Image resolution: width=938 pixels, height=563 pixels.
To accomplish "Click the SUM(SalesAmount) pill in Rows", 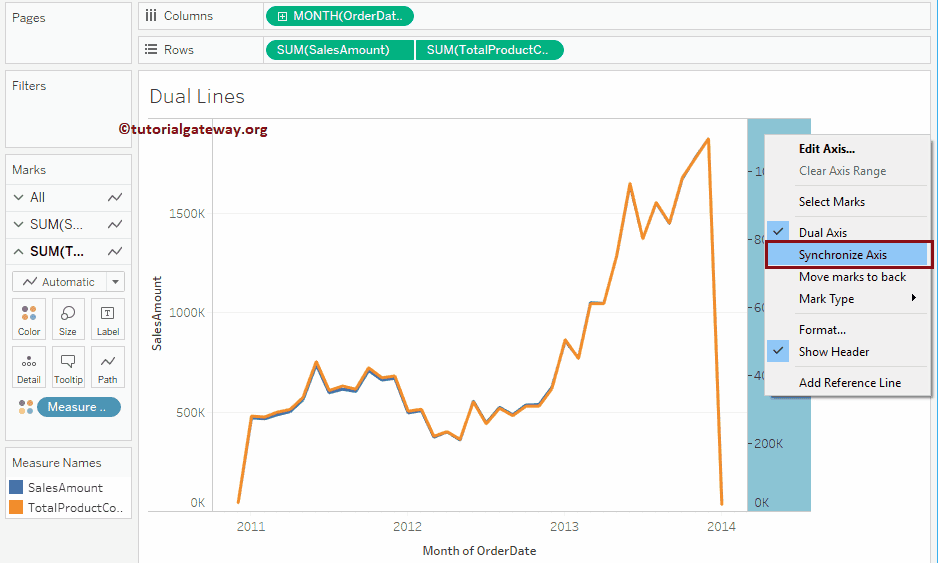I will coord(339,50).
